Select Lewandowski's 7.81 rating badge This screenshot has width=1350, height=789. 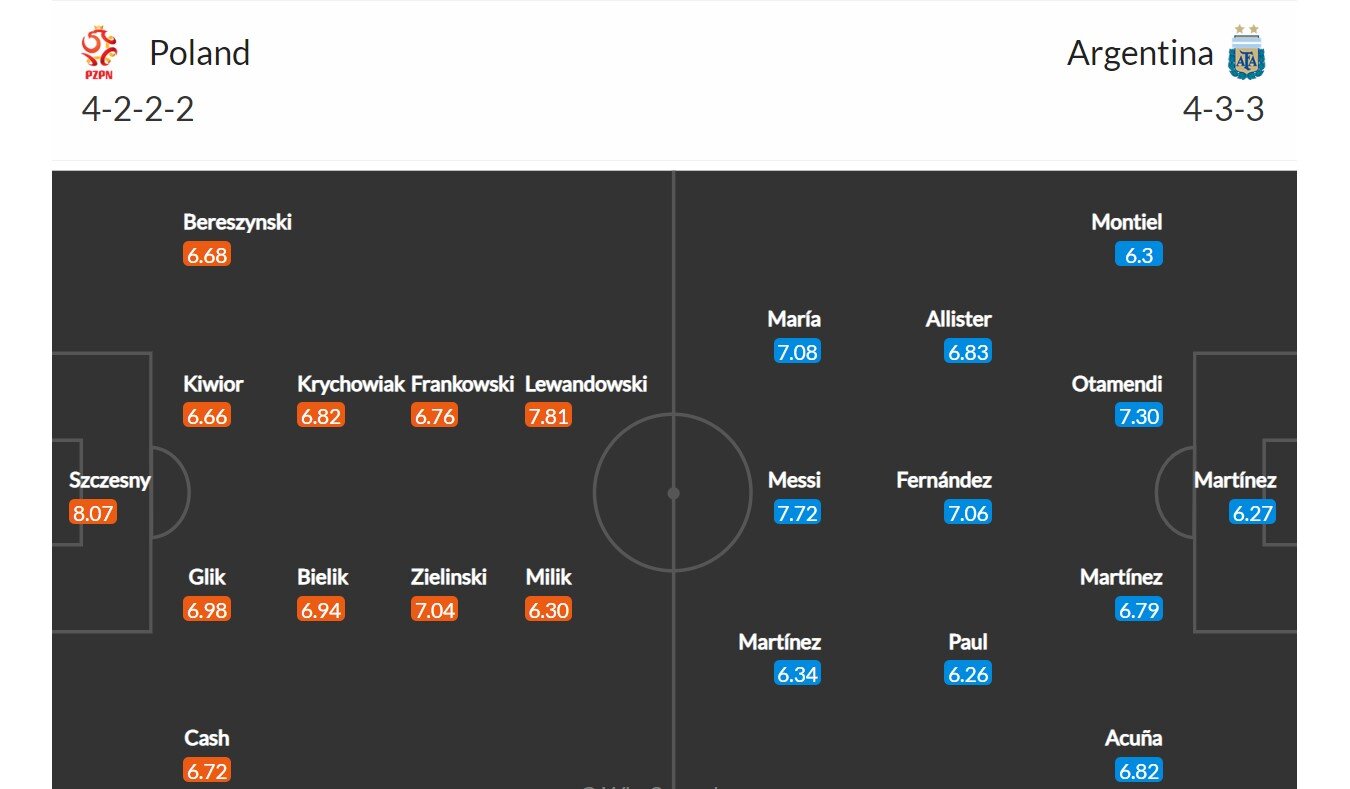[x=548, y=416]
